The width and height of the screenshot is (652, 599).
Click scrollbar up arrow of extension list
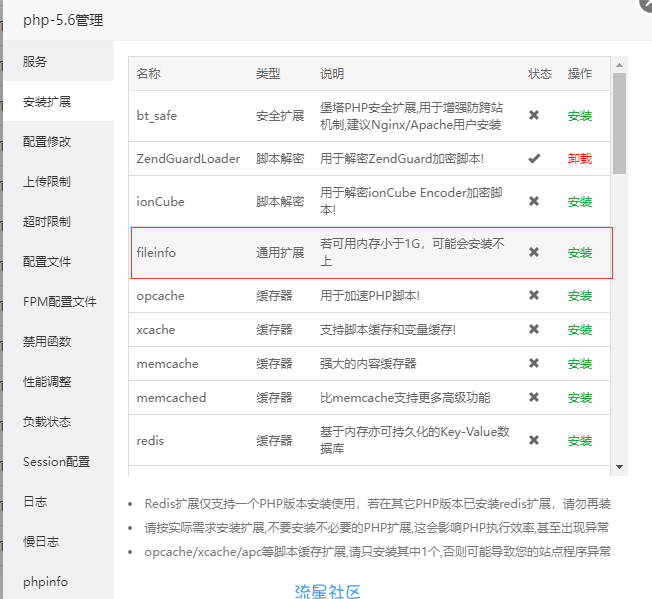coord(619,65)
